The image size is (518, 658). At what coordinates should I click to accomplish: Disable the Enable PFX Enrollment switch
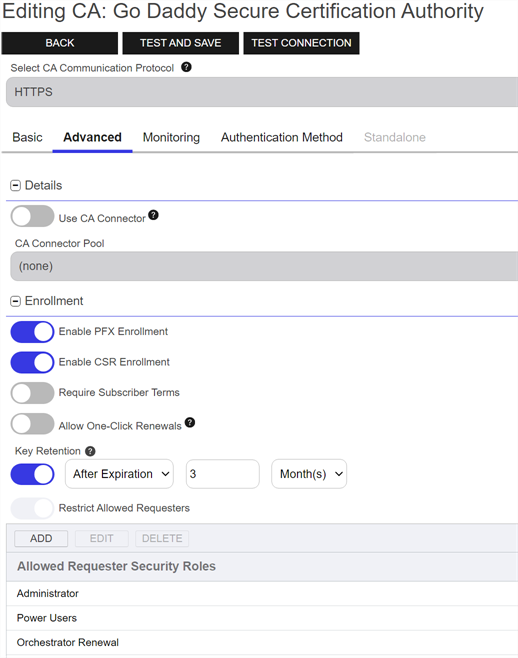32,332
